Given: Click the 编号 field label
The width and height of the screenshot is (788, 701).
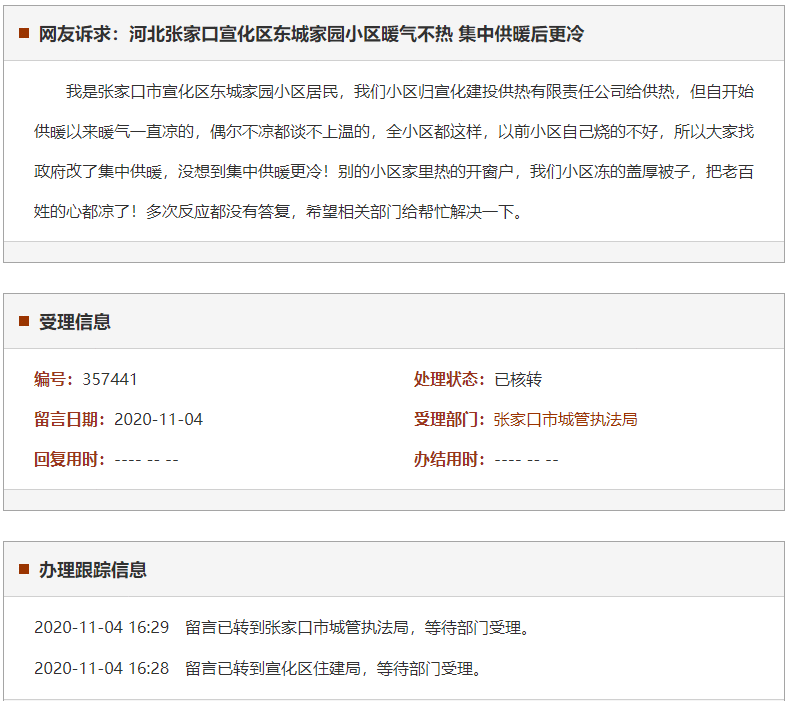Looking at the screenshot, I should [54, 380].
